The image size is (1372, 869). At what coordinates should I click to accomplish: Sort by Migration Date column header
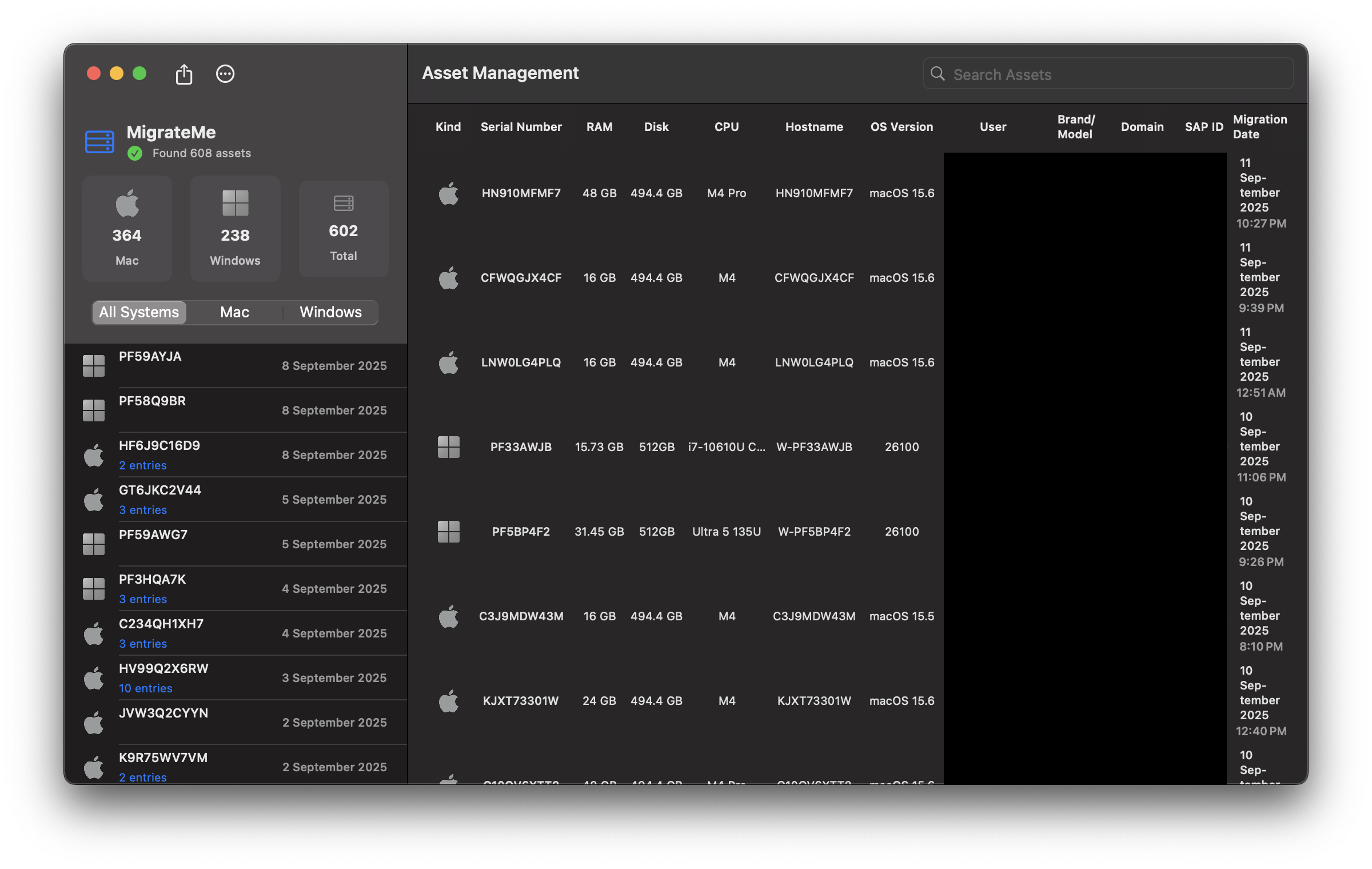(x=1259, y=127)
